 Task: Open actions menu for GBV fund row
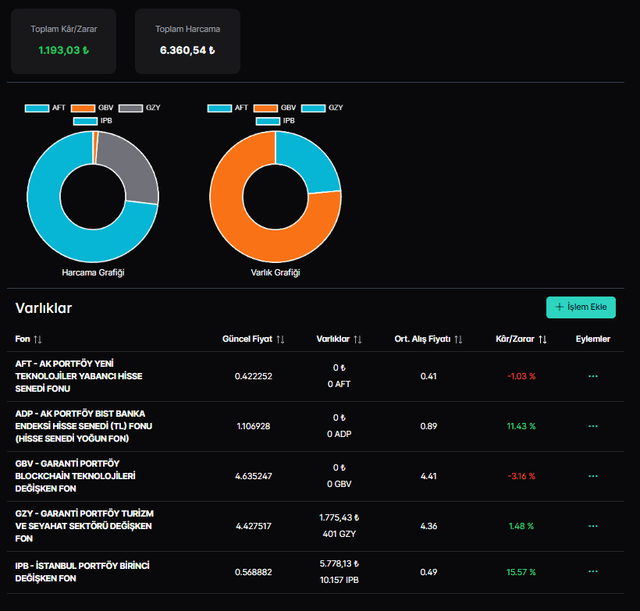tap(593, 476)
